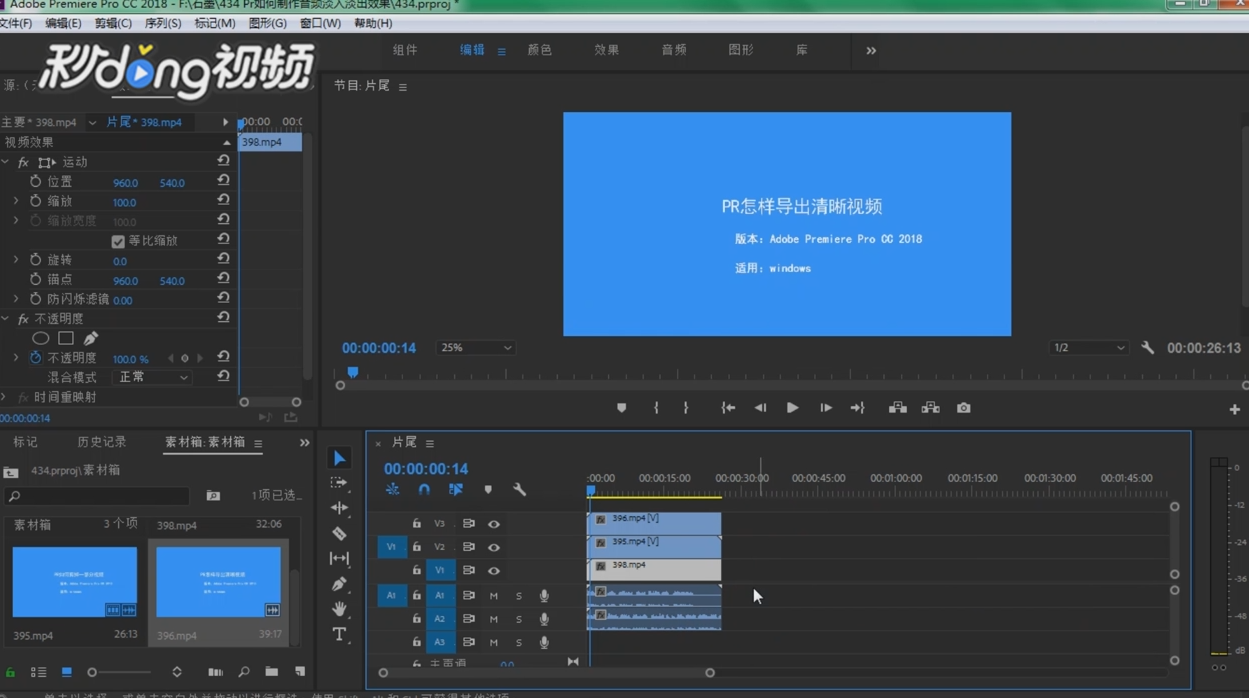Step forward one frame
The image size is (1249, 698).
[x=825, y=408]
